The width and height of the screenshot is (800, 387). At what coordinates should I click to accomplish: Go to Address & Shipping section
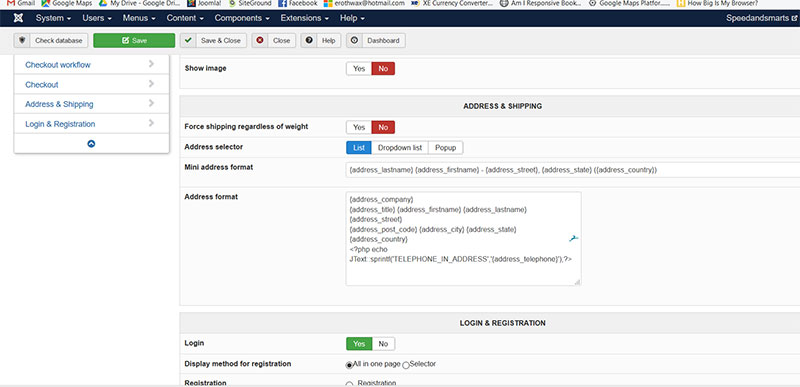tap(59, 104)
